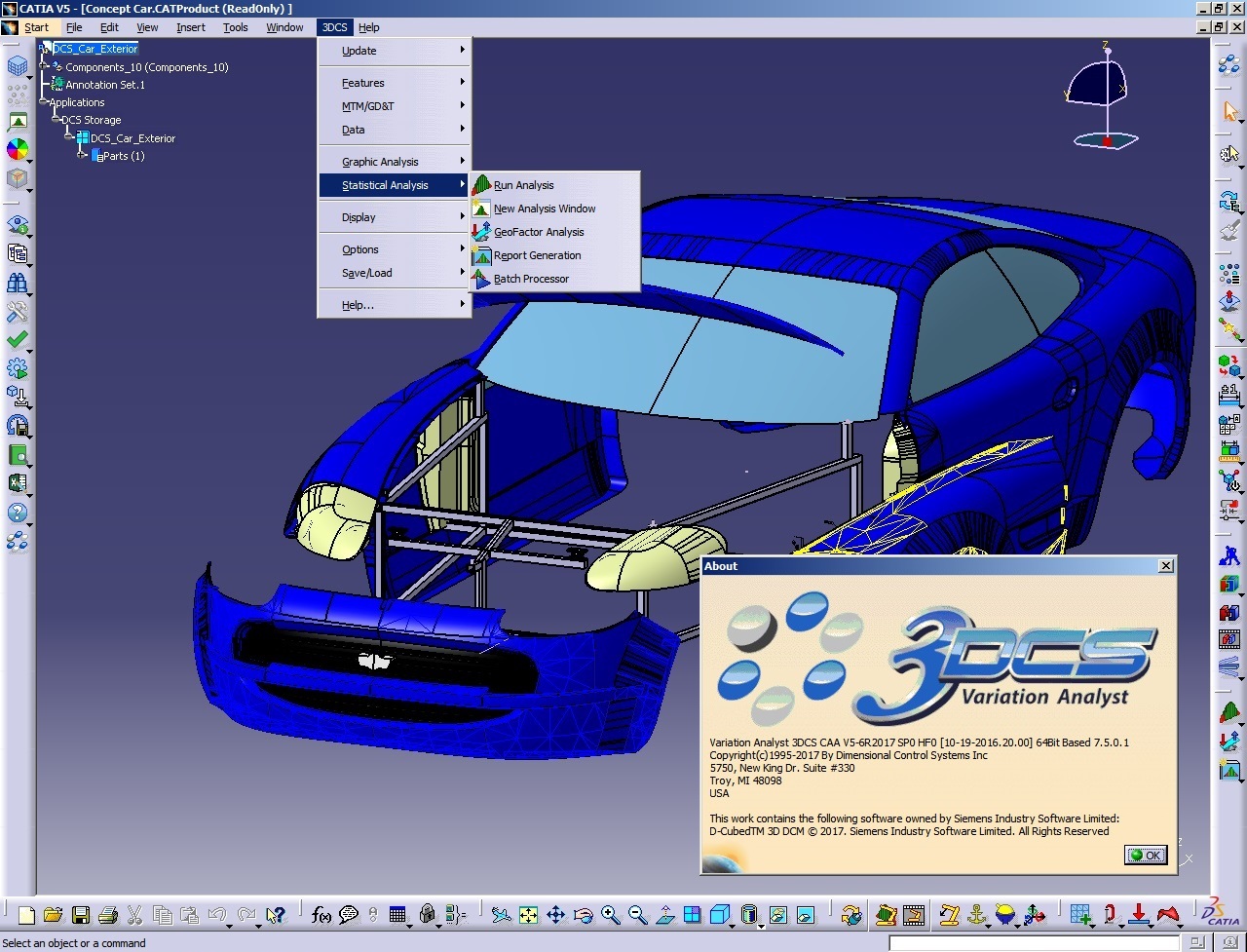
Task: Click the Cut scissors icon
Action: tap(135, 915)
